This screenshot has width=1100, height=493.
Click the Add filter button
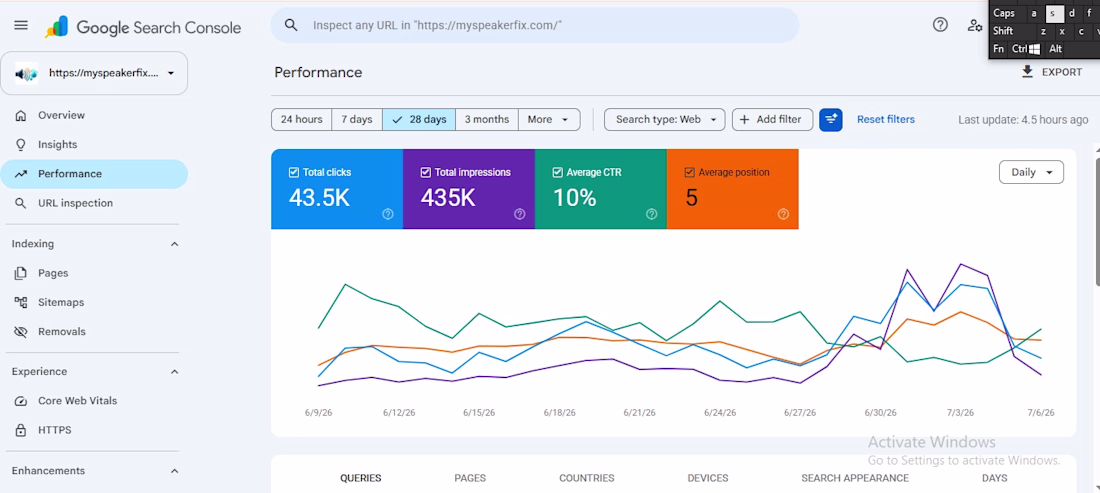point(772,119)
